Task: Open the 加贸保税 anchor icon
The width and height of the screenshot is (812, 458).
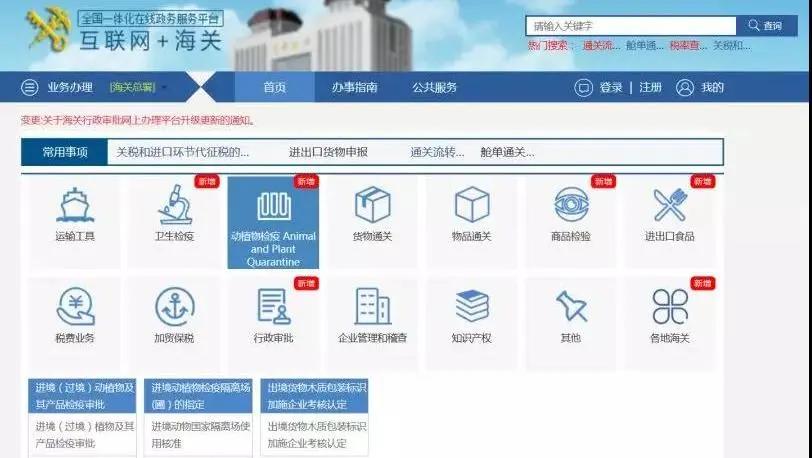Action: pyautogui.click(x=175, y=307)
